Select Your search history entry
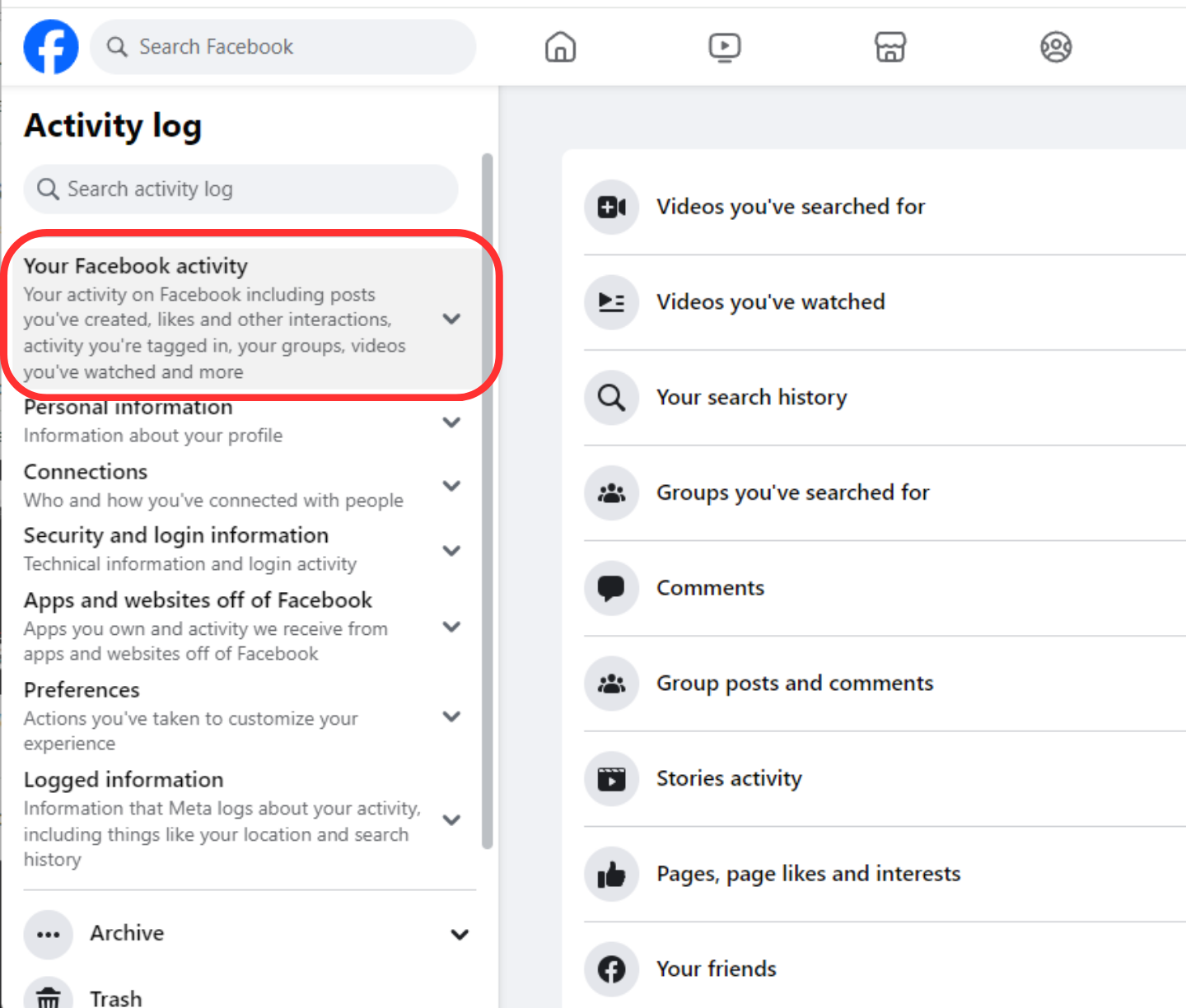The height and width of the screenshot is (1008, 1186). 751,398
